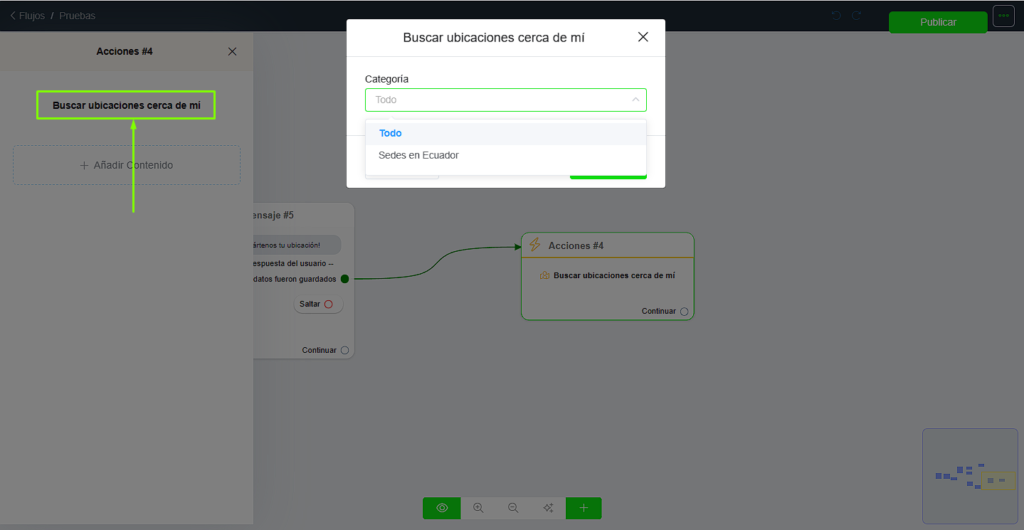Select Todo from the category list
This screenshot has width=1024, height=530.
390,133
